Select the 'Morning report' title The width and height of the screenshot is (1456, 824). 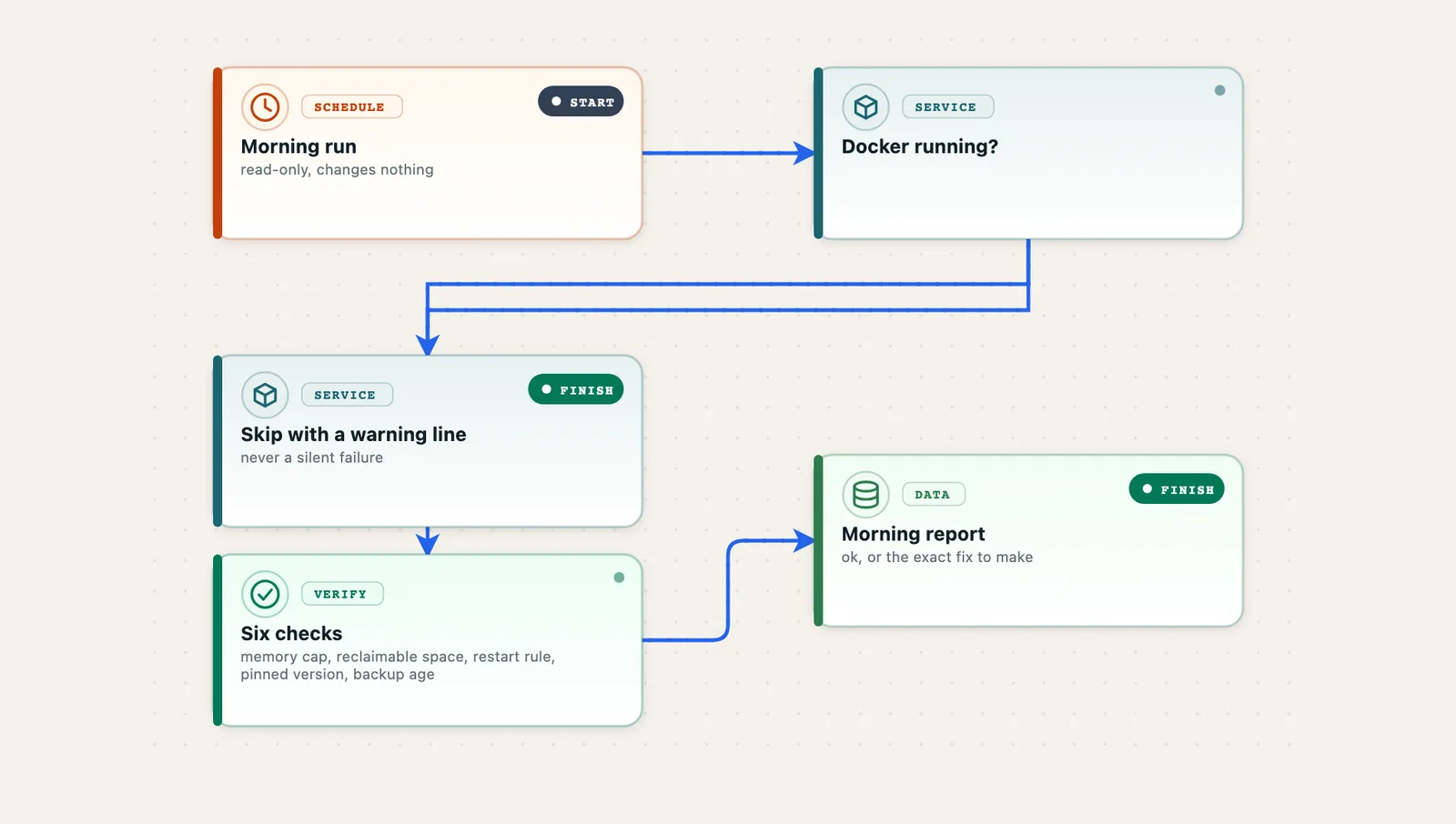(913, 534)
